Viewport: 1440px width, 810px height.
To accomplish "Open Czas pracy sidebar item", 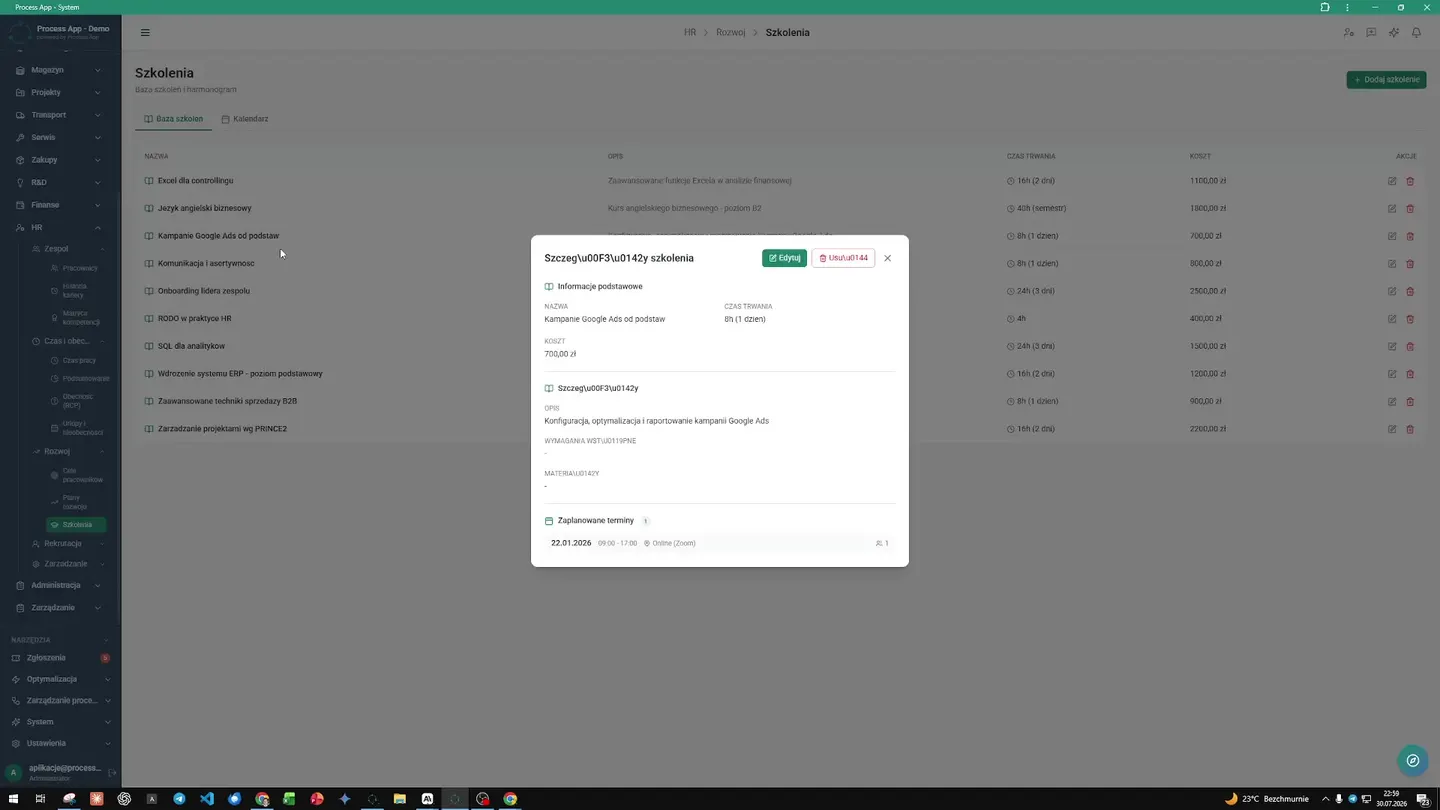I will (76, 360).
